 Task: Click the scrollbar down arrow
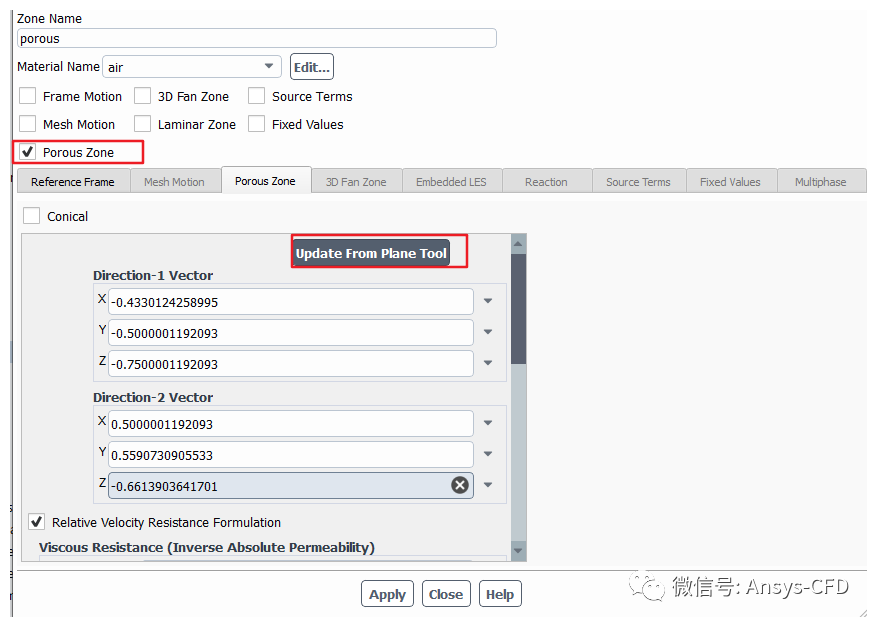518,550
